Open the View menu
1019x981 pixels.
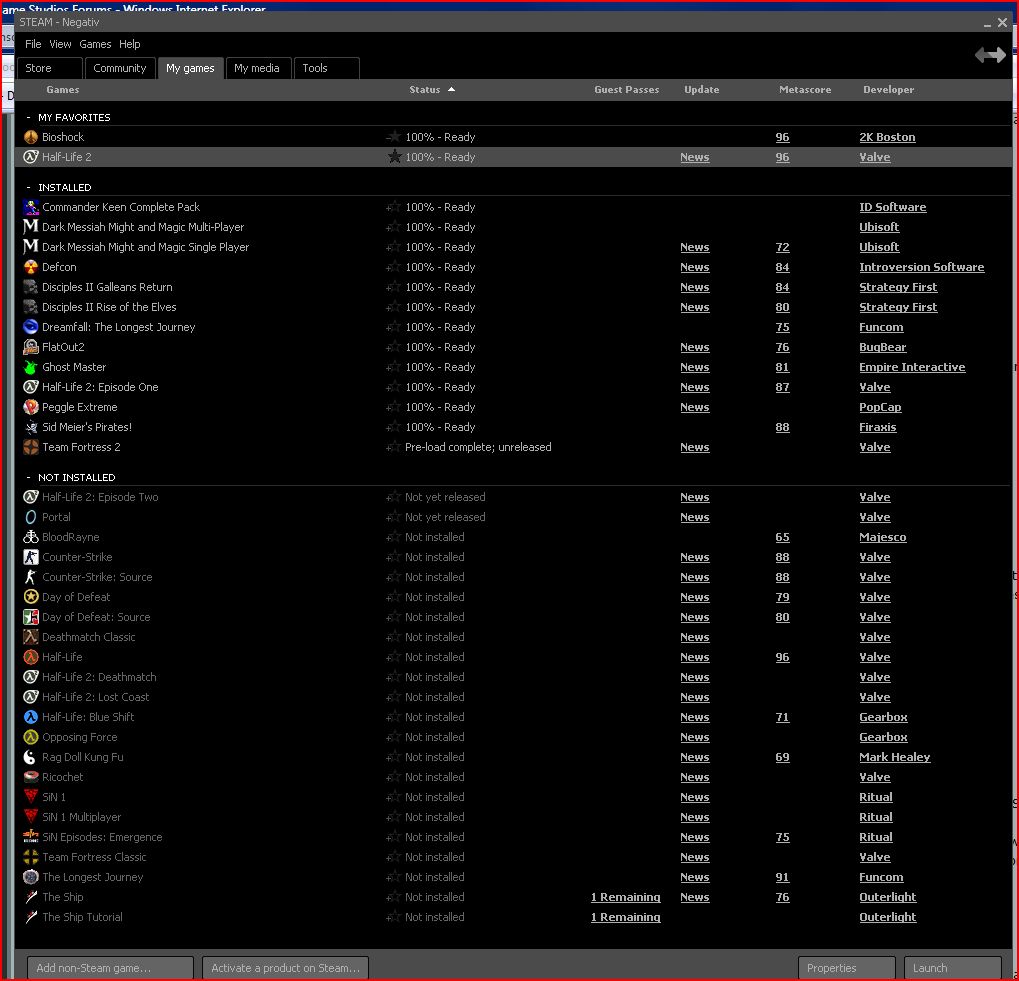tap(60, 44)
